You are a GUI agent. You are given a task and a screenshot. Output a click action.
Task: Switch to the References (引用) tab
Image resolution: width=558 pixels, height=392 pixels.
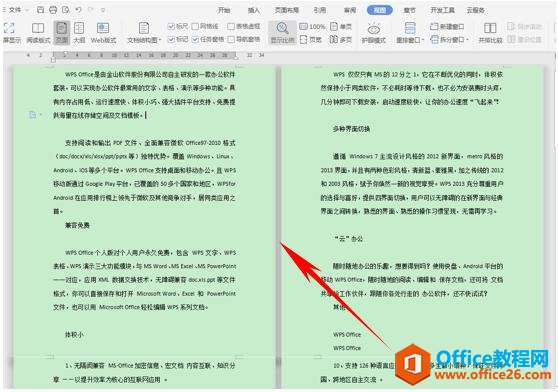pos(320,10)
